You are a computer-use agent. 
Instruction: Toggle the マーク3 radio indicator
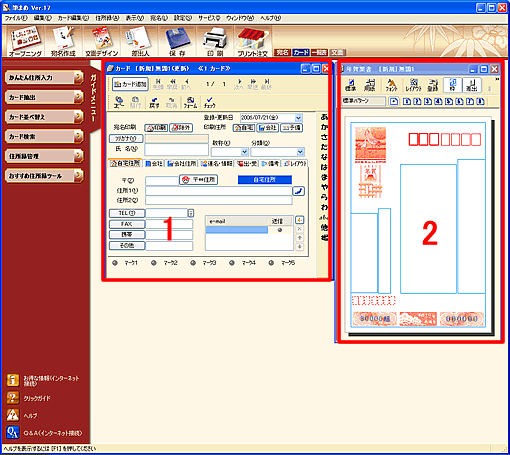[193, 263]
